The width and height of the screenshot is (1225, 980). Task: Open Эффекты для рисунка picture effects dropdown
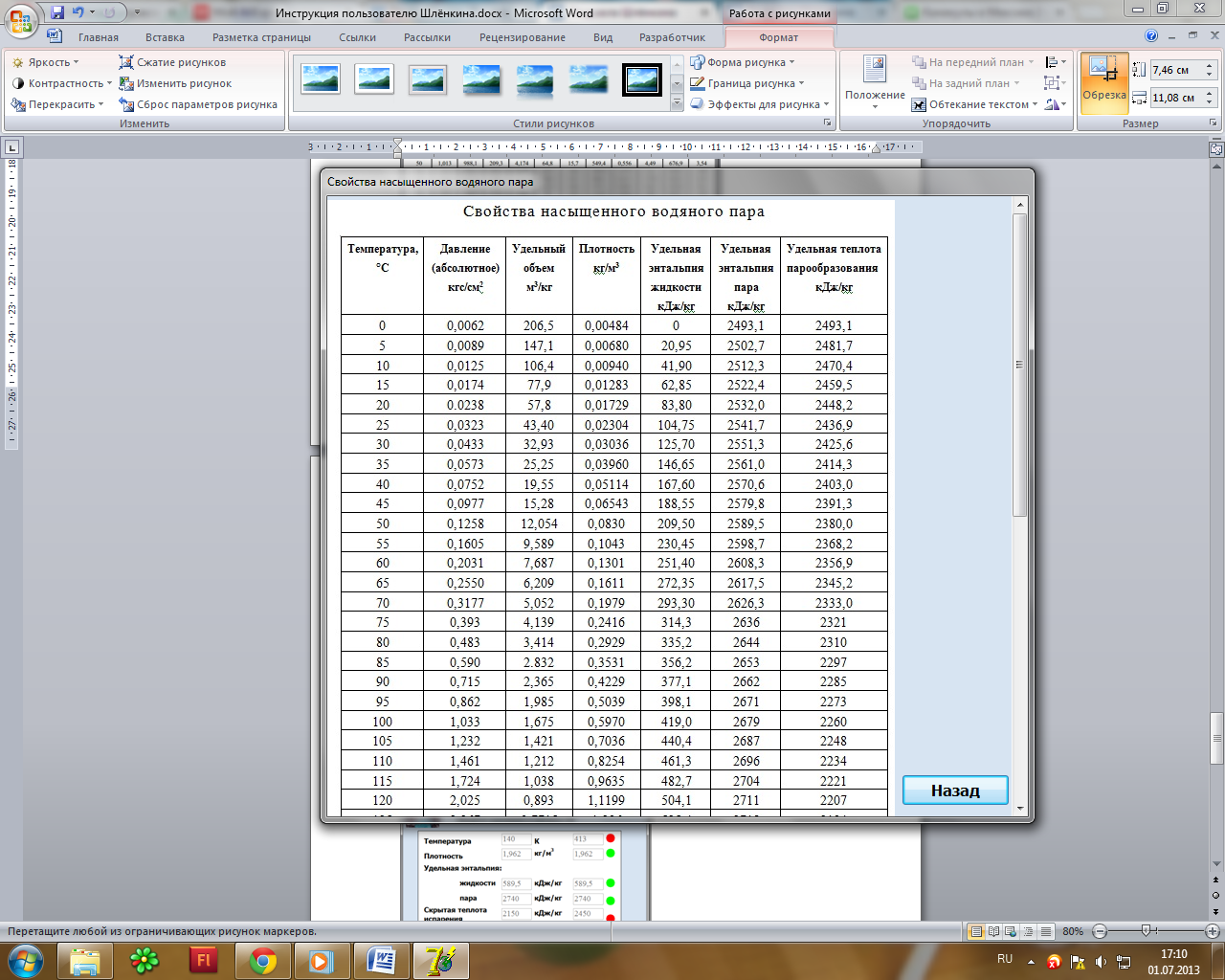759,104
